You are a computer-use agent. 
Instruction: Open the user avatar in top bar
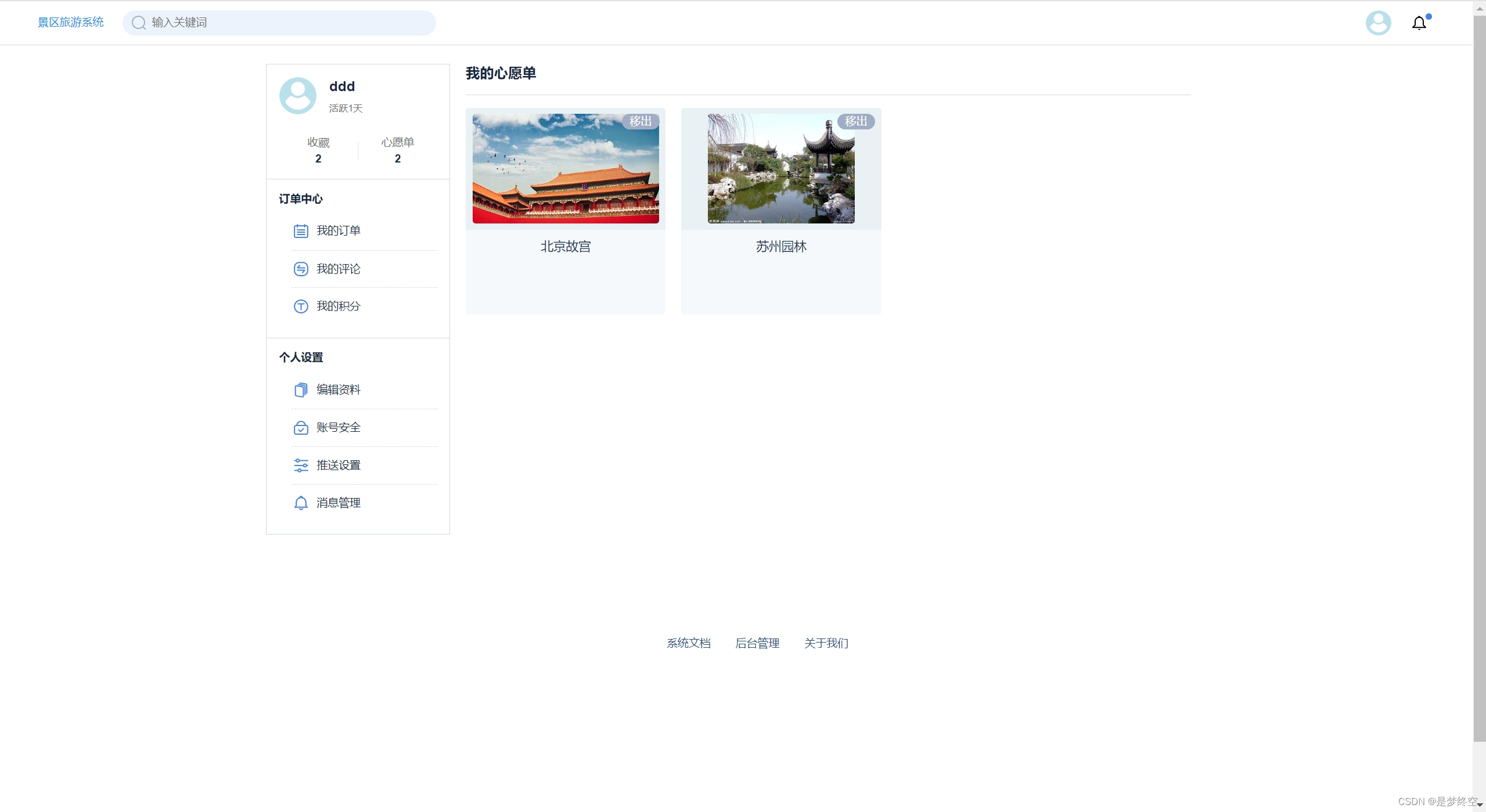tap(1378, 23)
